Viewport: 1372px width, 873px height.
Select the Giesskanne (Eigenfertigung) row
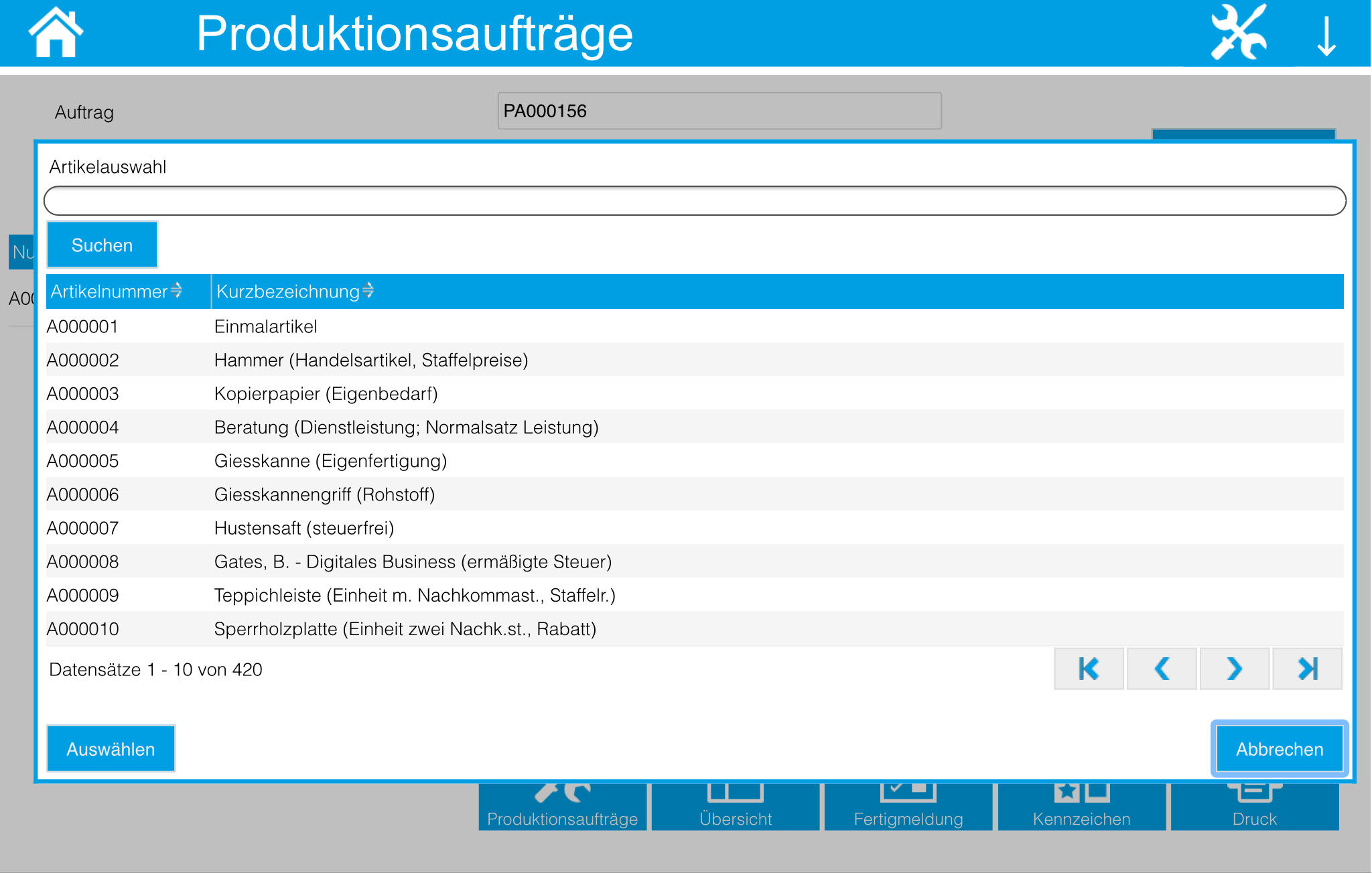coord(330,461)
